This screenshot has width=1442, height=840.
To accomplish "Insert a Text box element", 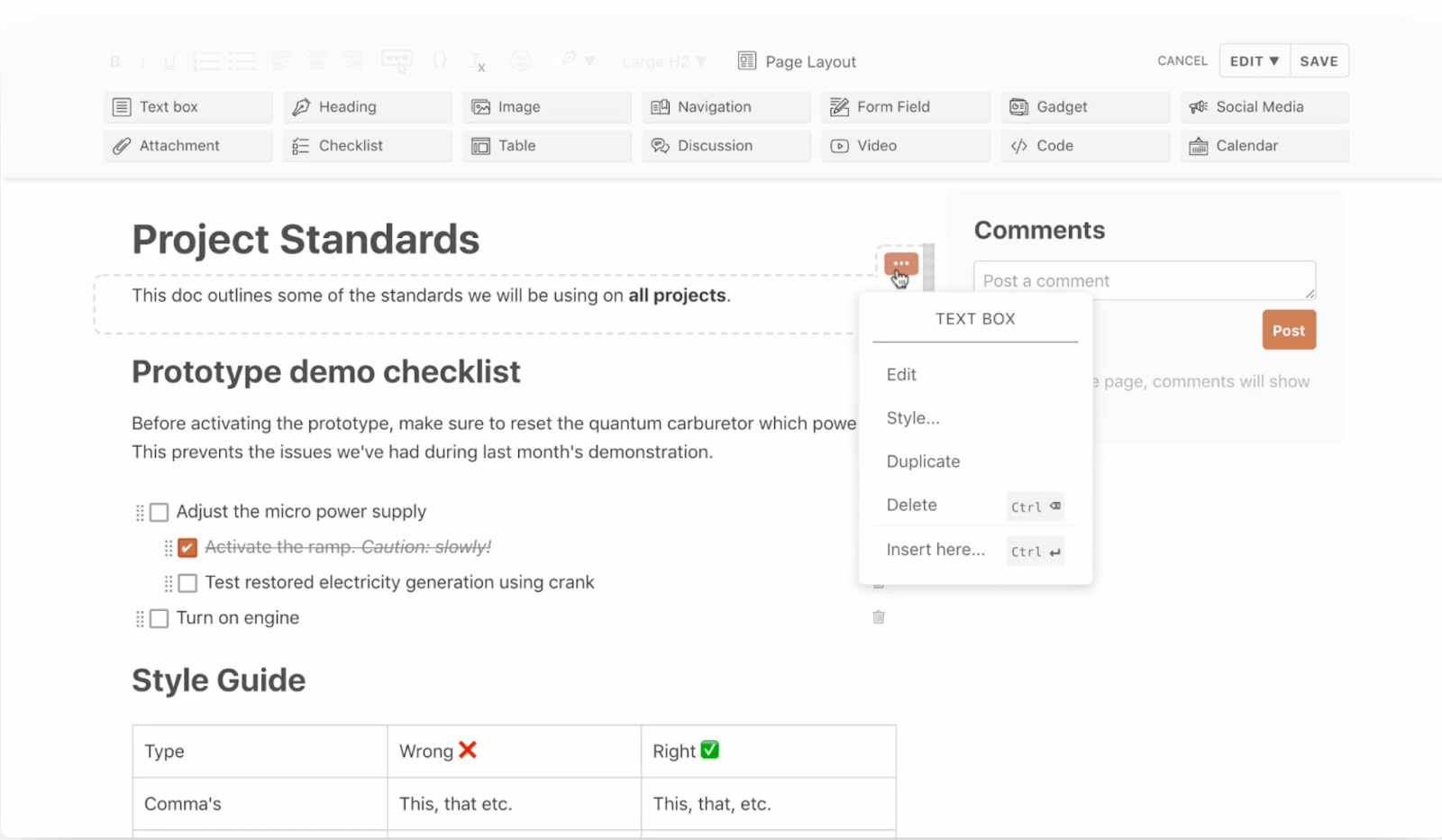I will point(187,106).
